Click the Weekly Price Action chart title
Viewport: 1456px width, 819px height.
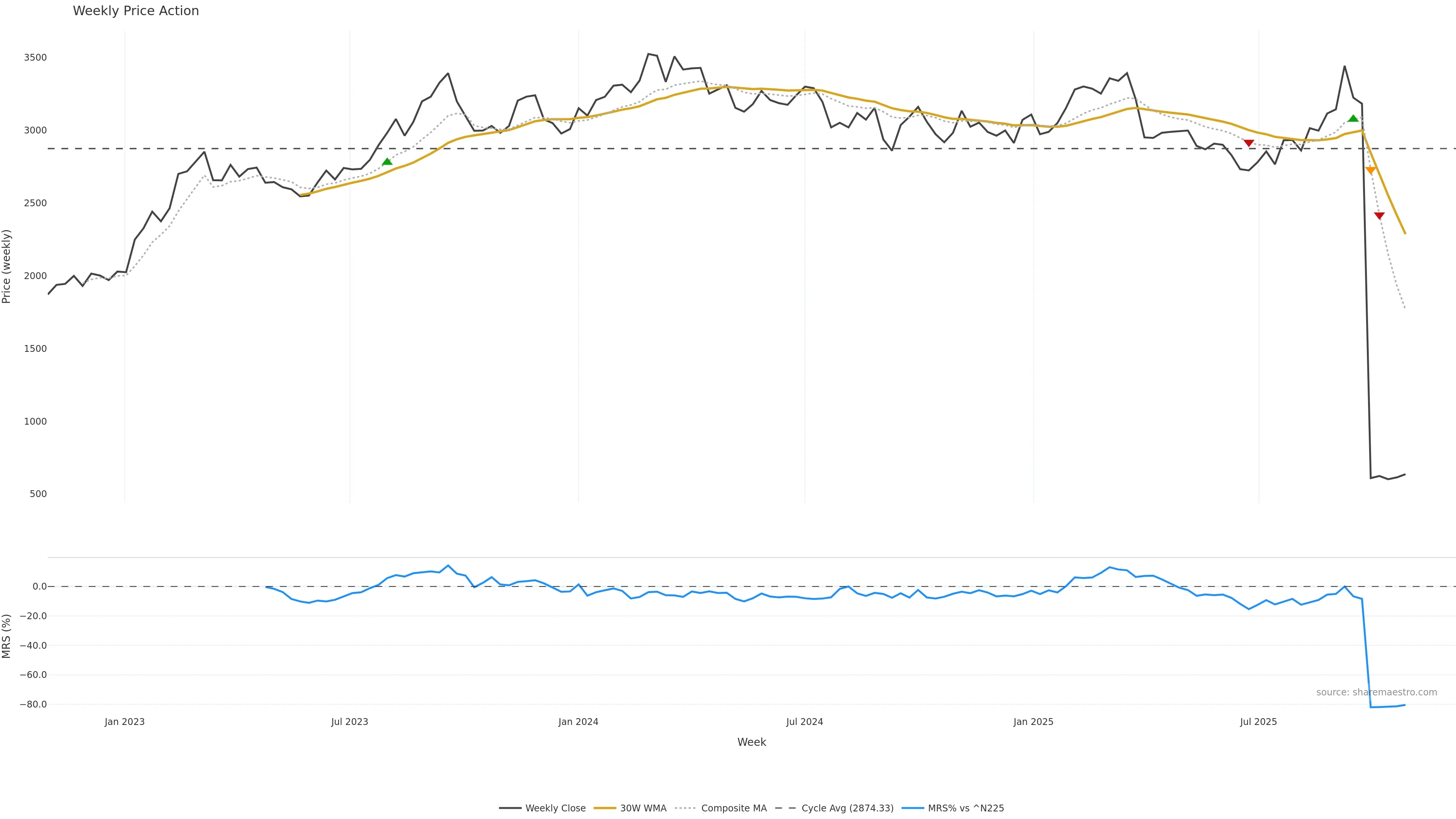[136, 11]
